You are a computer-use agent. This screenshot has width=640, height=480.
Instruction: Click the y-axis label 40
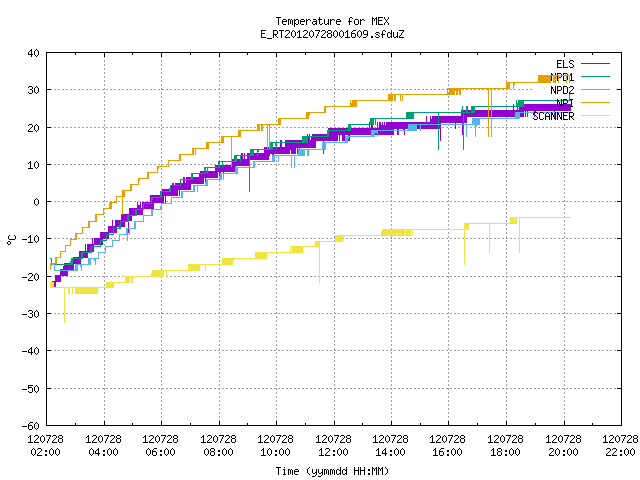click(x=33, y=53)
